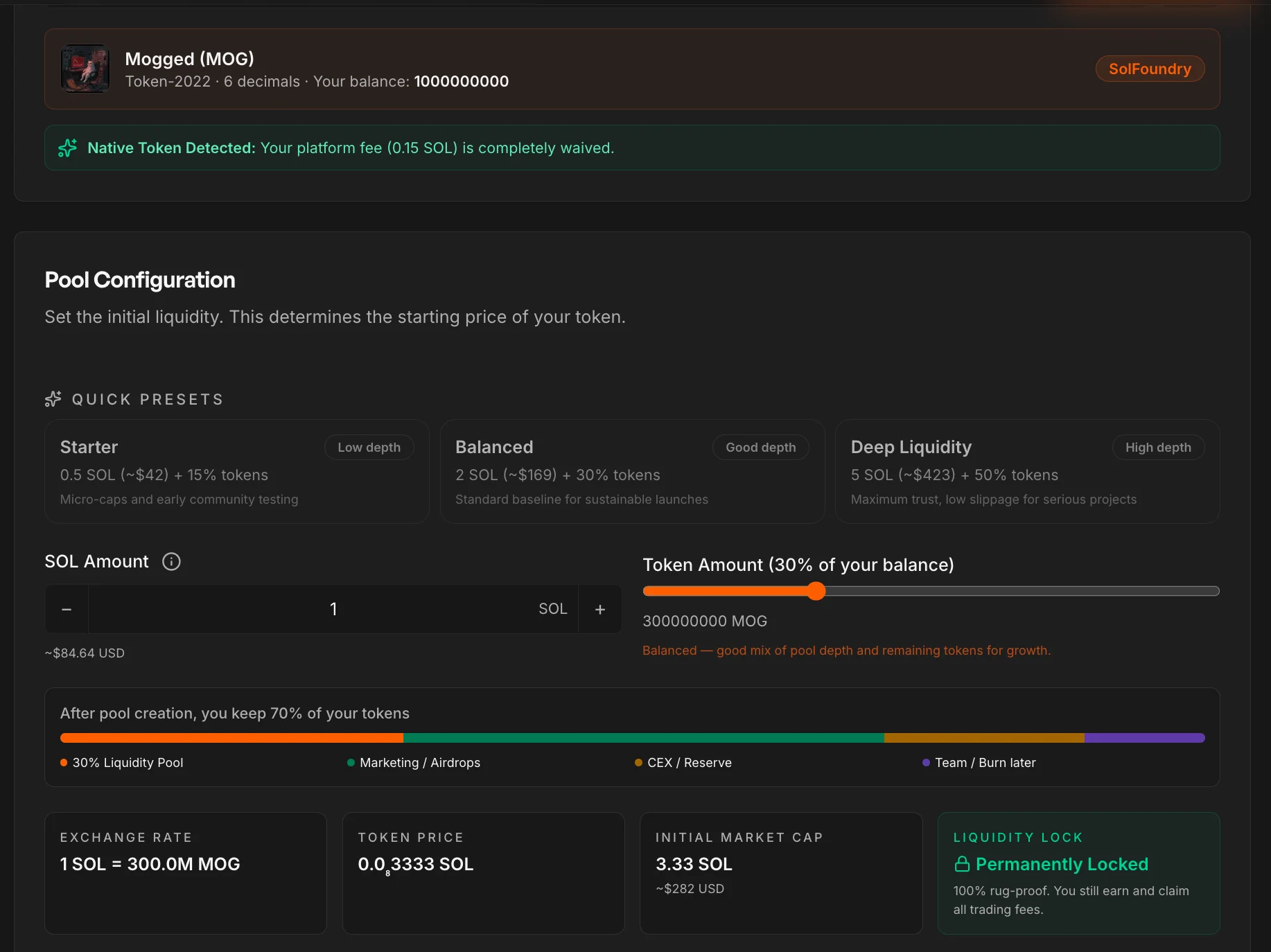The image size is (1271, 952).
Task: Select the Balanced preset card
Action: [x=632, y=471]
